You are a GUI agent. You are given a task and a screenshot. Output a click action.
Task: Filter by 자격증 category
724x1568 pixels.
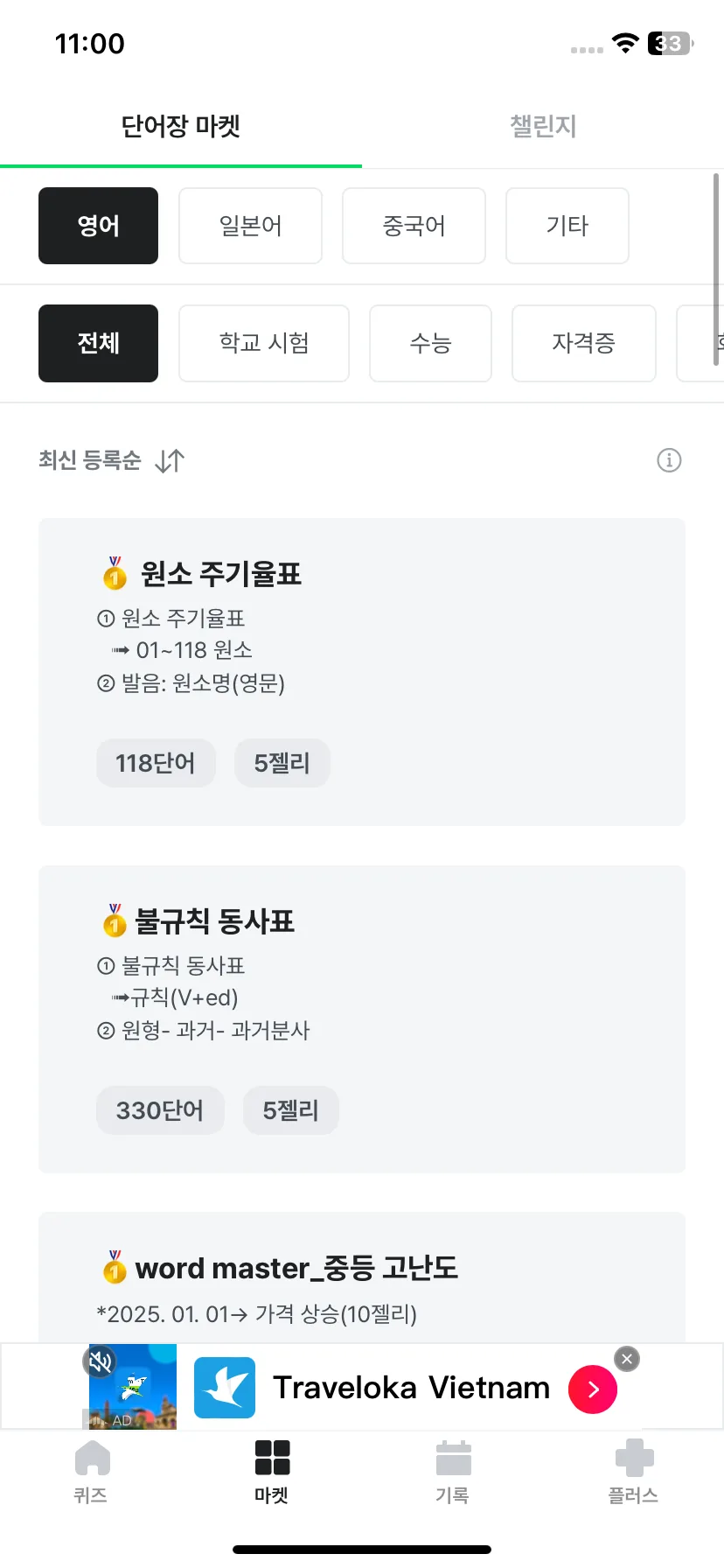[584, 343]
